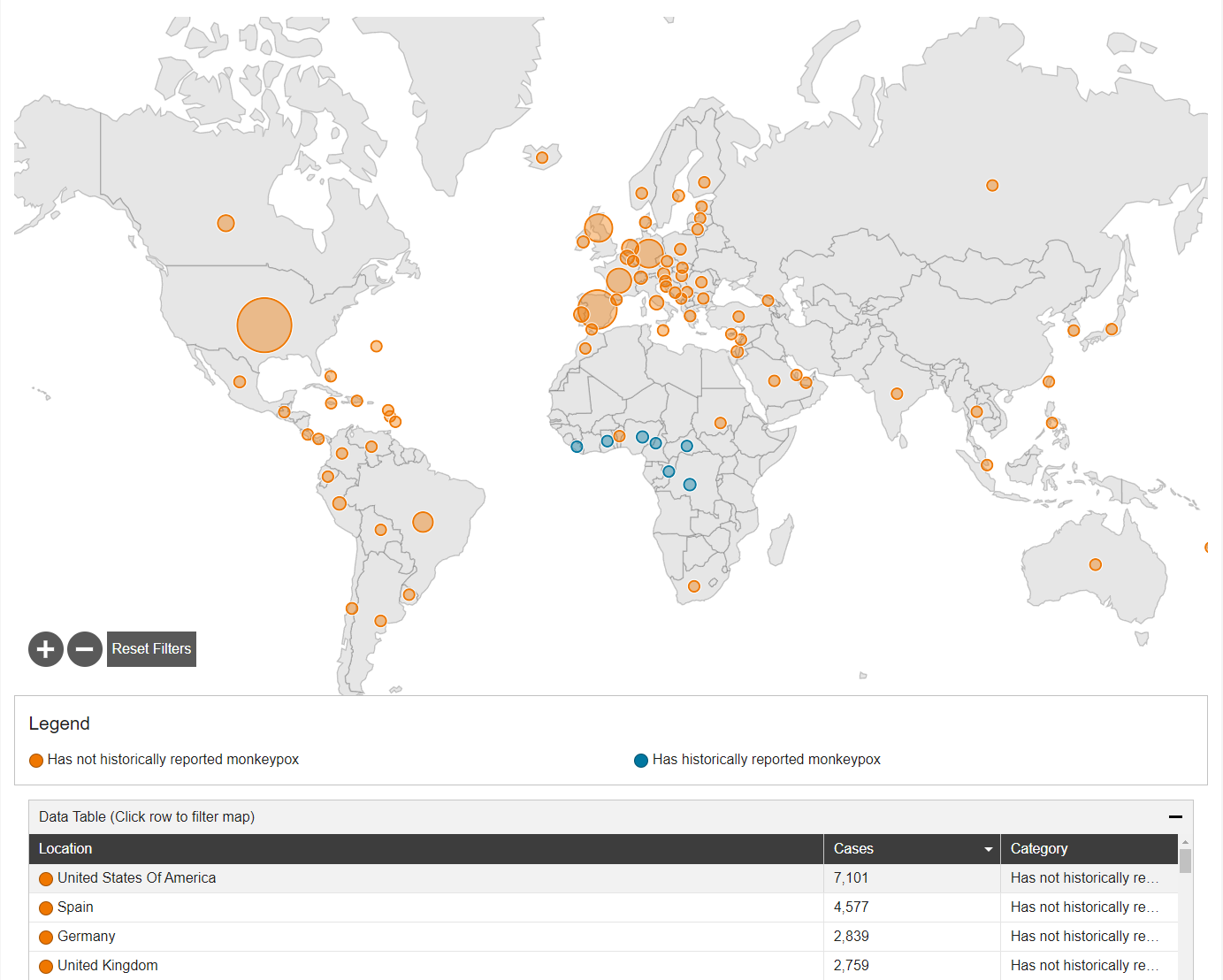Click Category cell in Spain row
1223x980 pixels.
click(1089, 907)
